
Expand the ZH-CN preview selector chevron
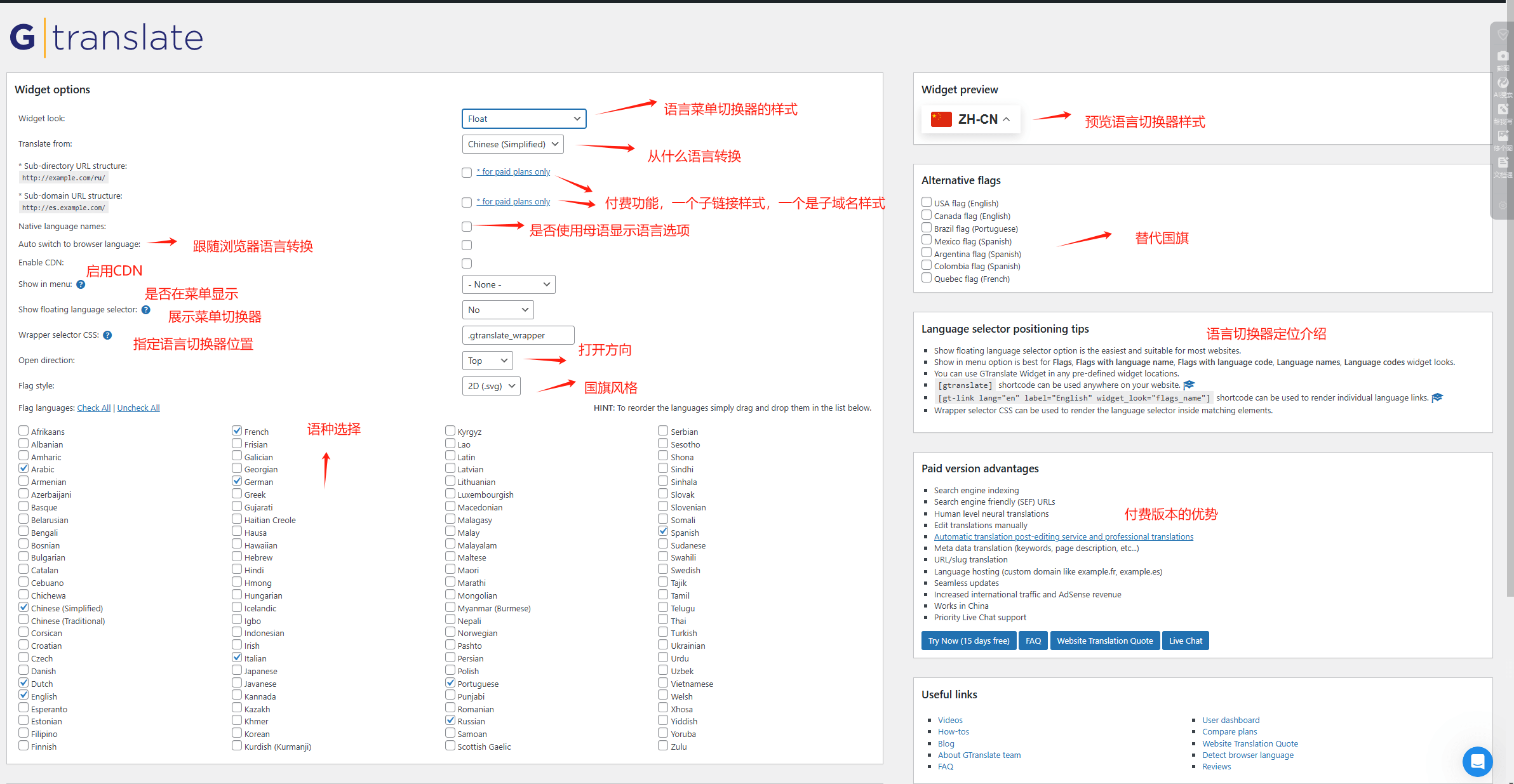tap(1007, 119)
